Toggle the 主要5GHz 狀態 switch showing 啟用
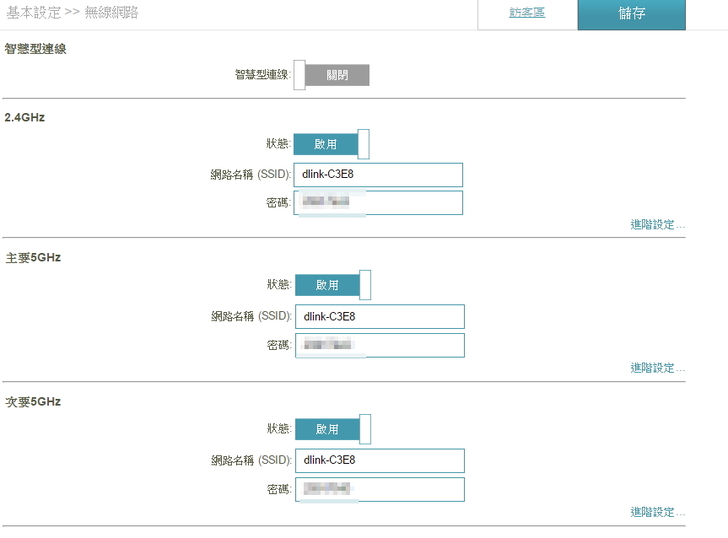Image resolution: width=728 pixels, height=538 pixels. pyautogui.click(x=332, y=285)
